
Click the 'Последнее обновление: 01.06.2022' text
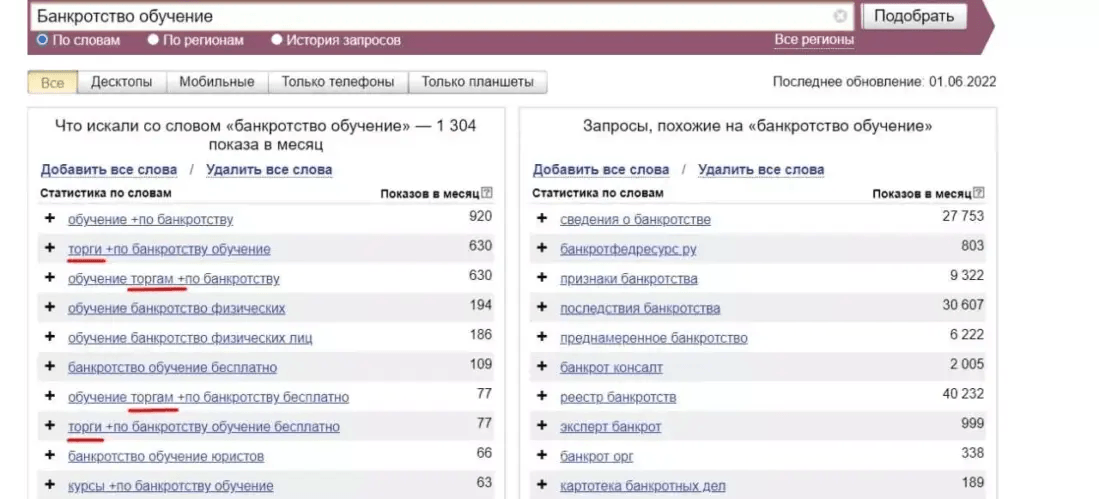885,82
